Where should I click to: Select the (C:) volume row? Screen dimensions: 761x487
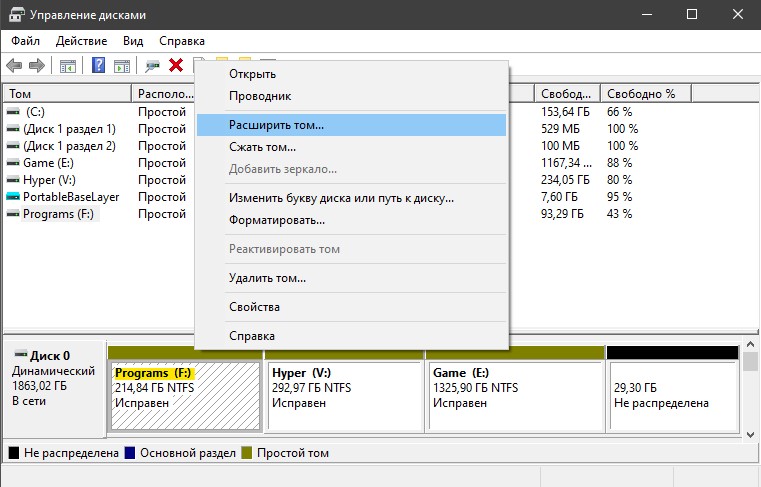(x=35, y=112)
